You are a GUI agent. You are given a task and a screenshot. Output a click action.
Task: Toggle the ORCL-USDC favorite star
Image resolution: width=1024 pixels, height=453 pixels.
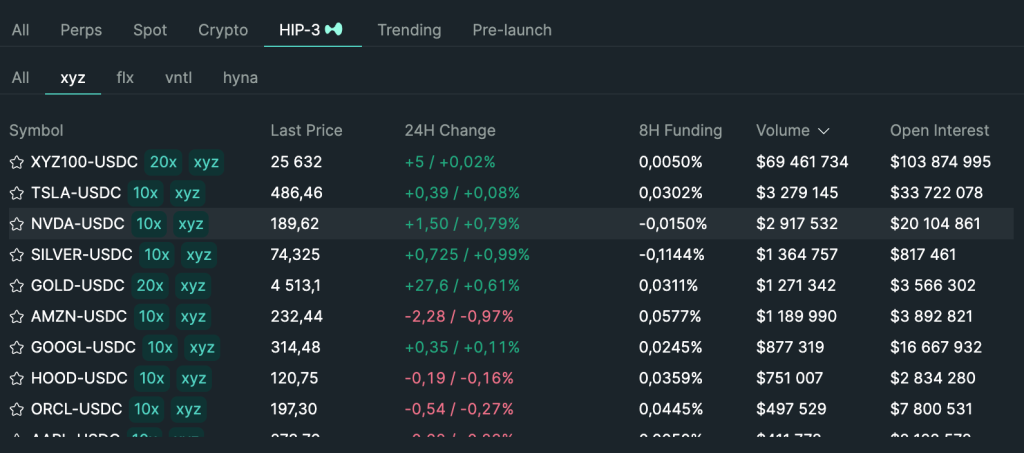(16, 410)
